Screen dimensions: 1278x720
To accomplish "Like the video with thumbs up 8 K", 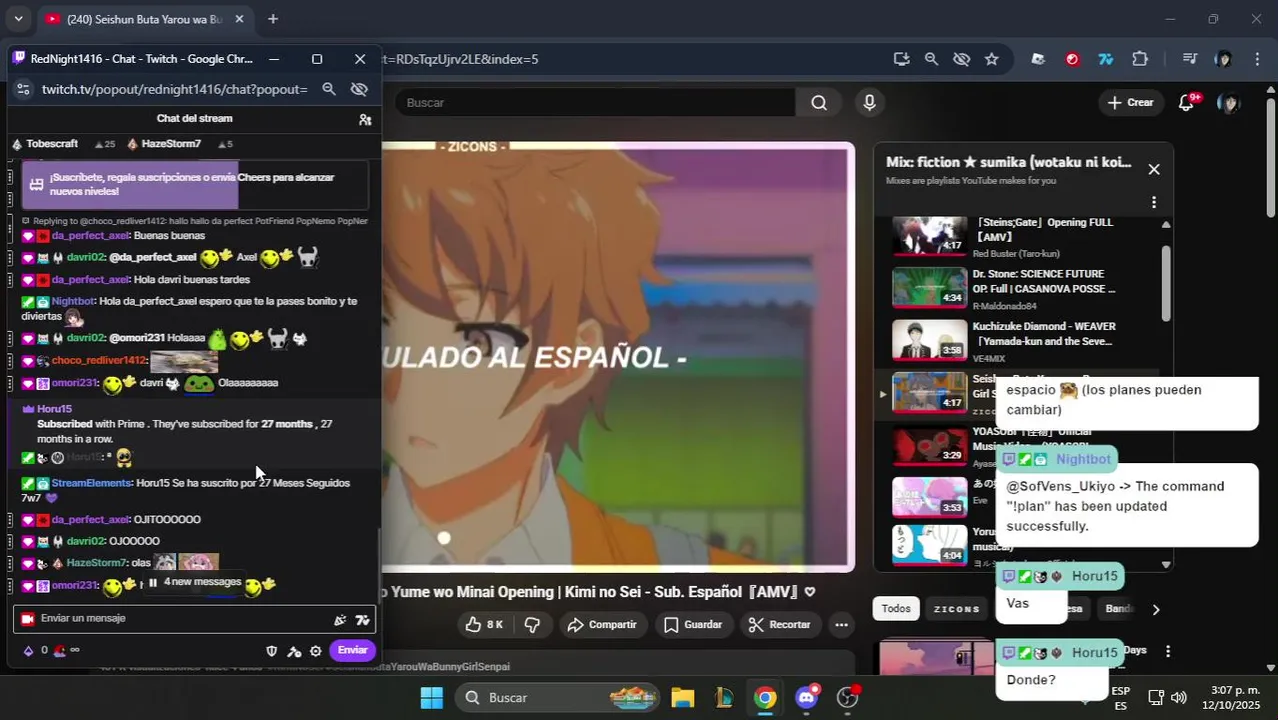I will [x=485, y=625].
